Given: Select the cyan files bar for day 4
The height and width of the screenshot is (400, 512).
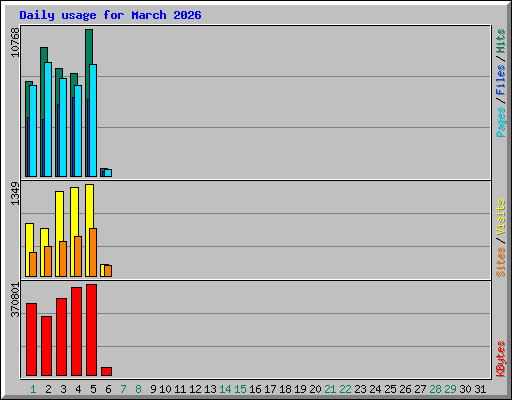Looking at the screenshot, I should point(78,131).
